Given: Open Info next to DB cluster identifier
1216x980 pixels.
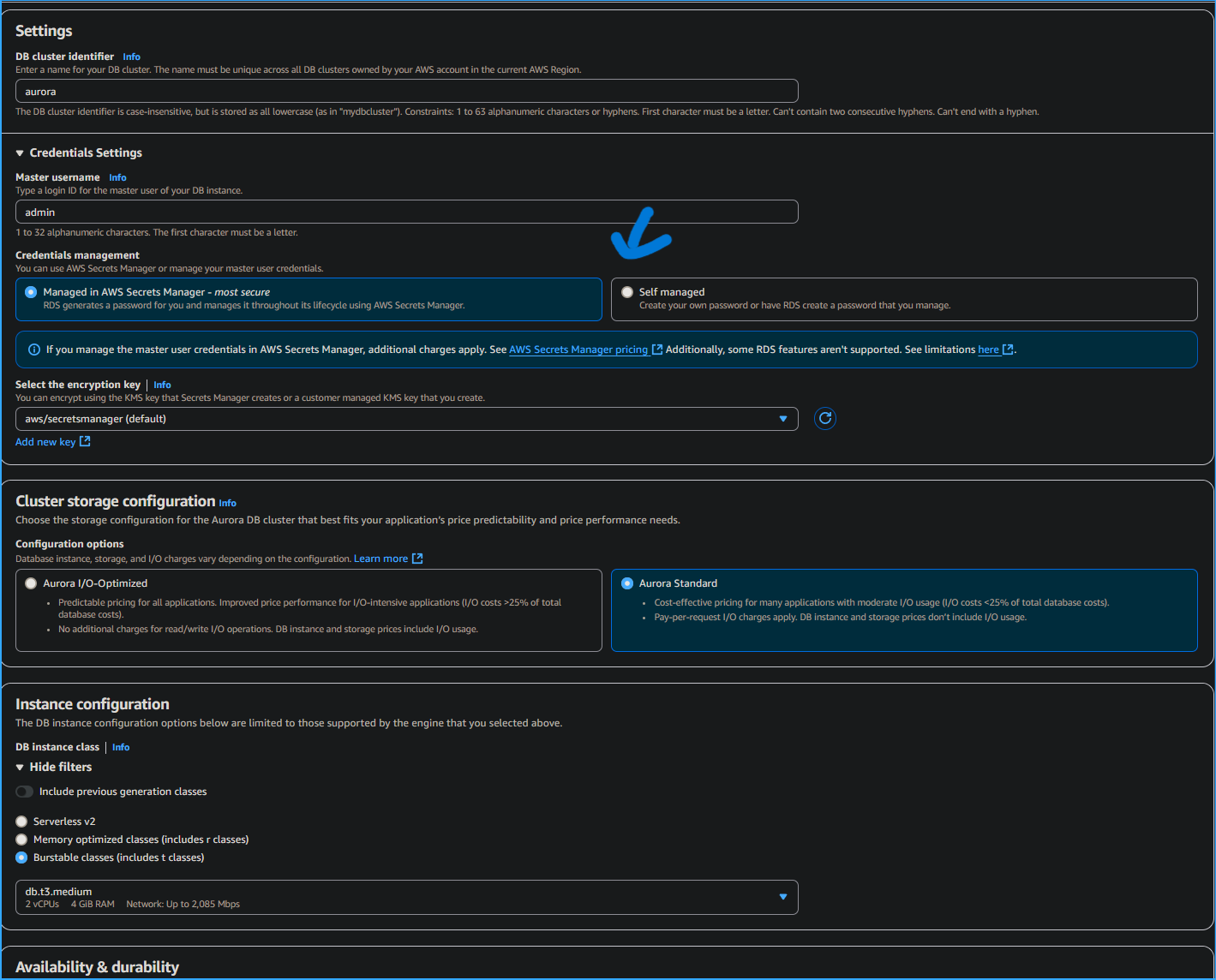Looking at the screenshot, I should (131, 57).
